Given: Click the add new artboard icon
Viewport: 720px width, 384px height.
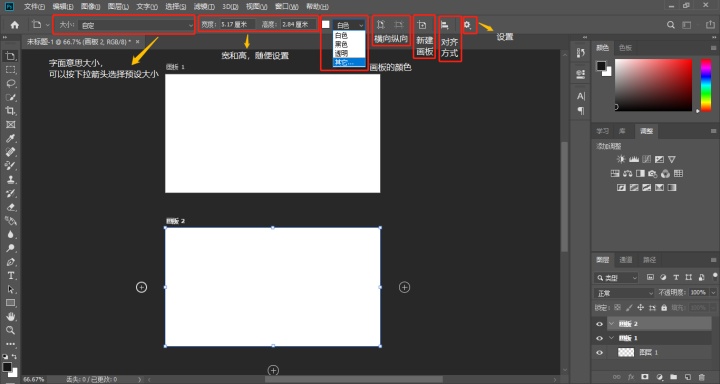Looking at the screenshot, I should tap(422, 25).
